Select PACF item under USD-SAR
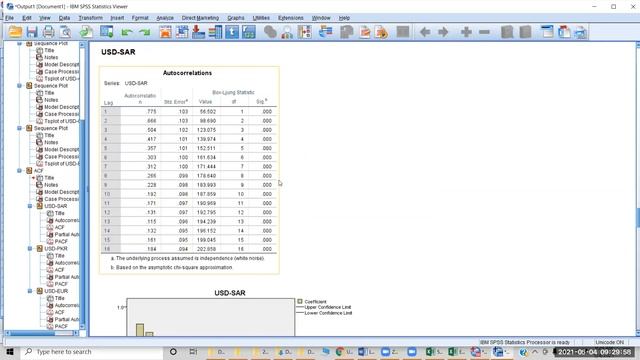 pyautogui.click(x=61, y=242)
